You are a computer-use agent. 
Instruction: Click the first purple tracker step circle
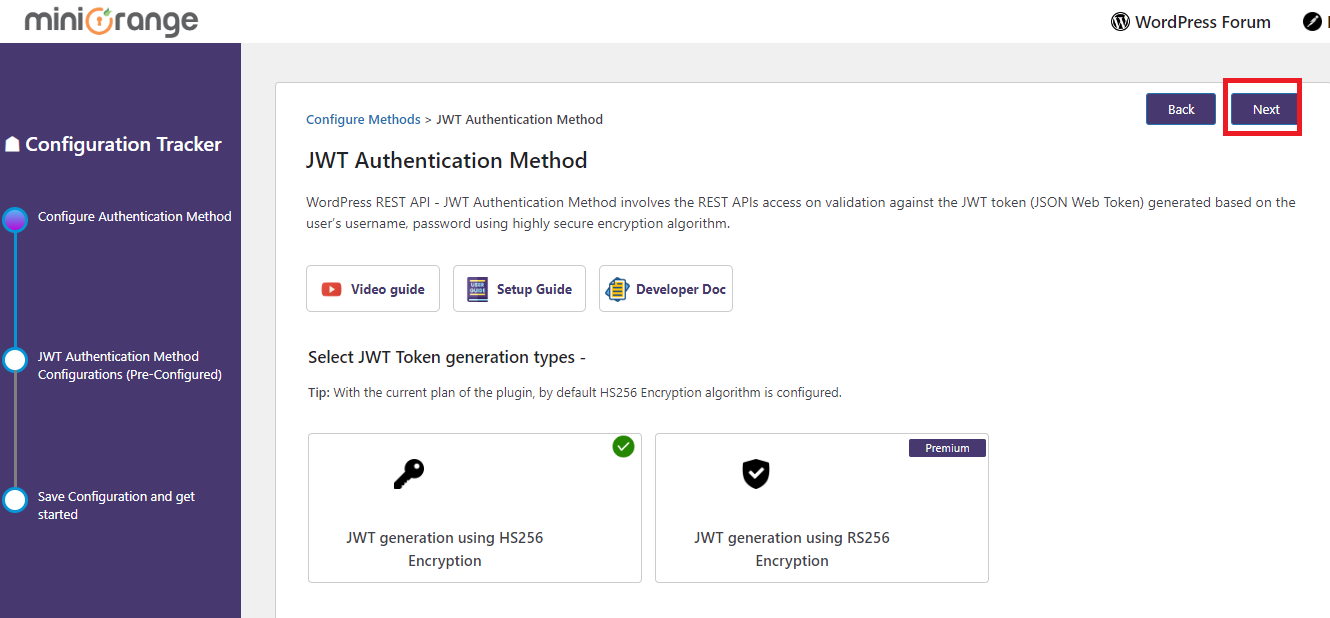pyautogui.click(x=15, y=220)
